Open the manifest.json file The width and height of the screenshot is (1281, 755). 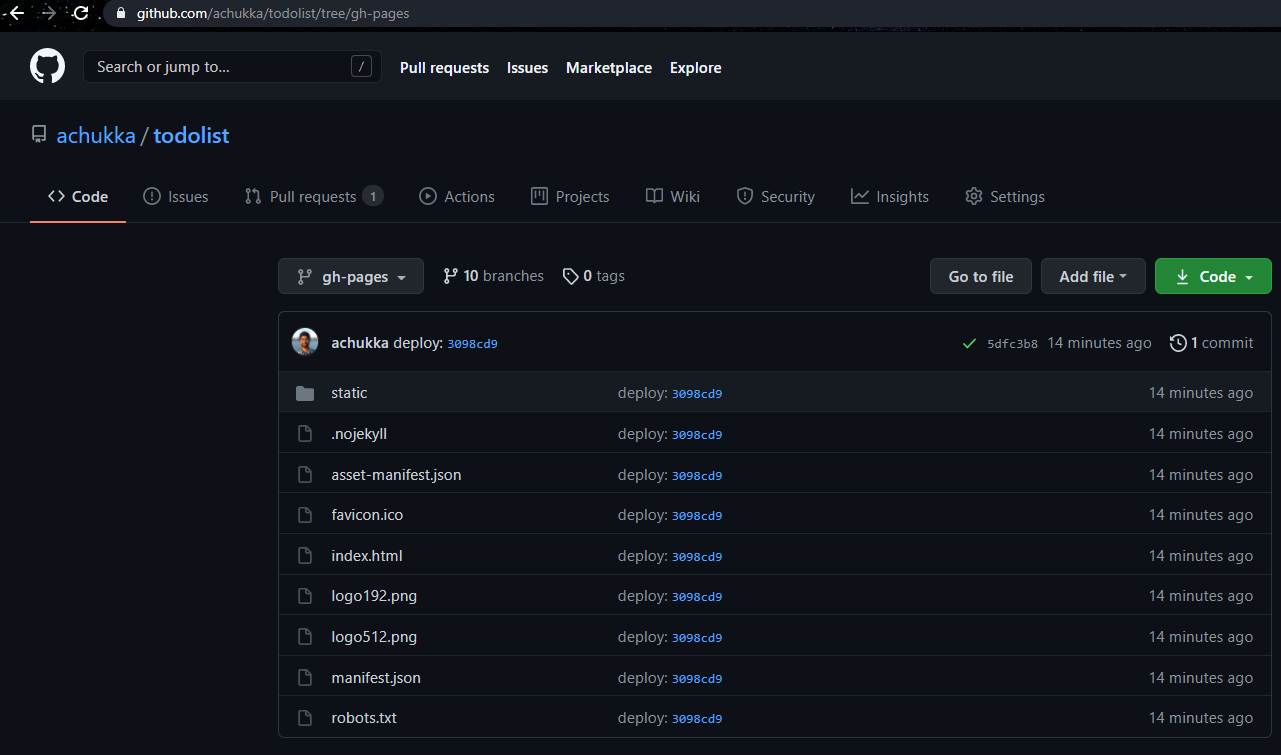(x=376, y=678)
